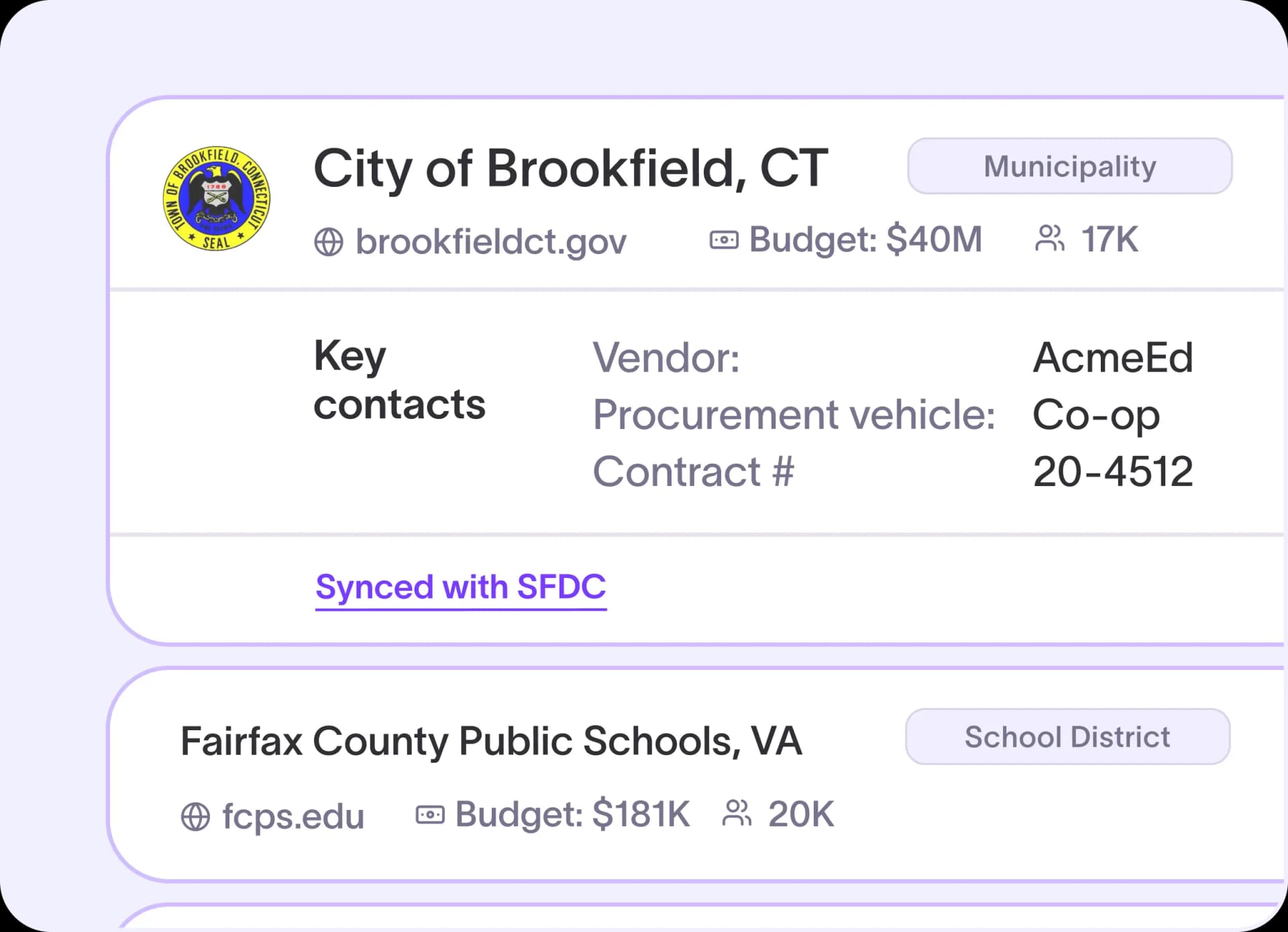Select the AcmeEd vendor value
This screenshot has width=1288, height=932.
click(x=1113, y=357)
